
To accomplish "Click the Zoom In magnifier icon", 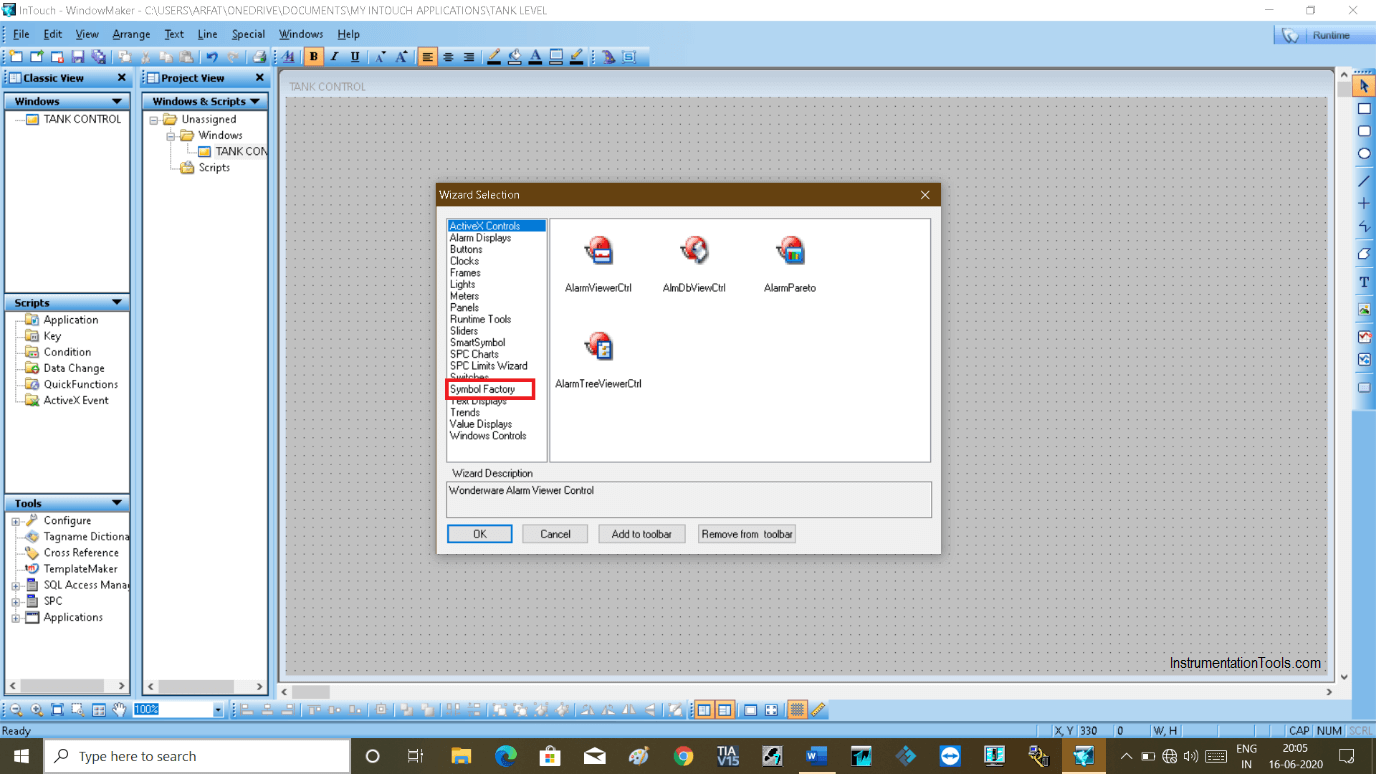I will pyautogui.click(x=37, y=710).
